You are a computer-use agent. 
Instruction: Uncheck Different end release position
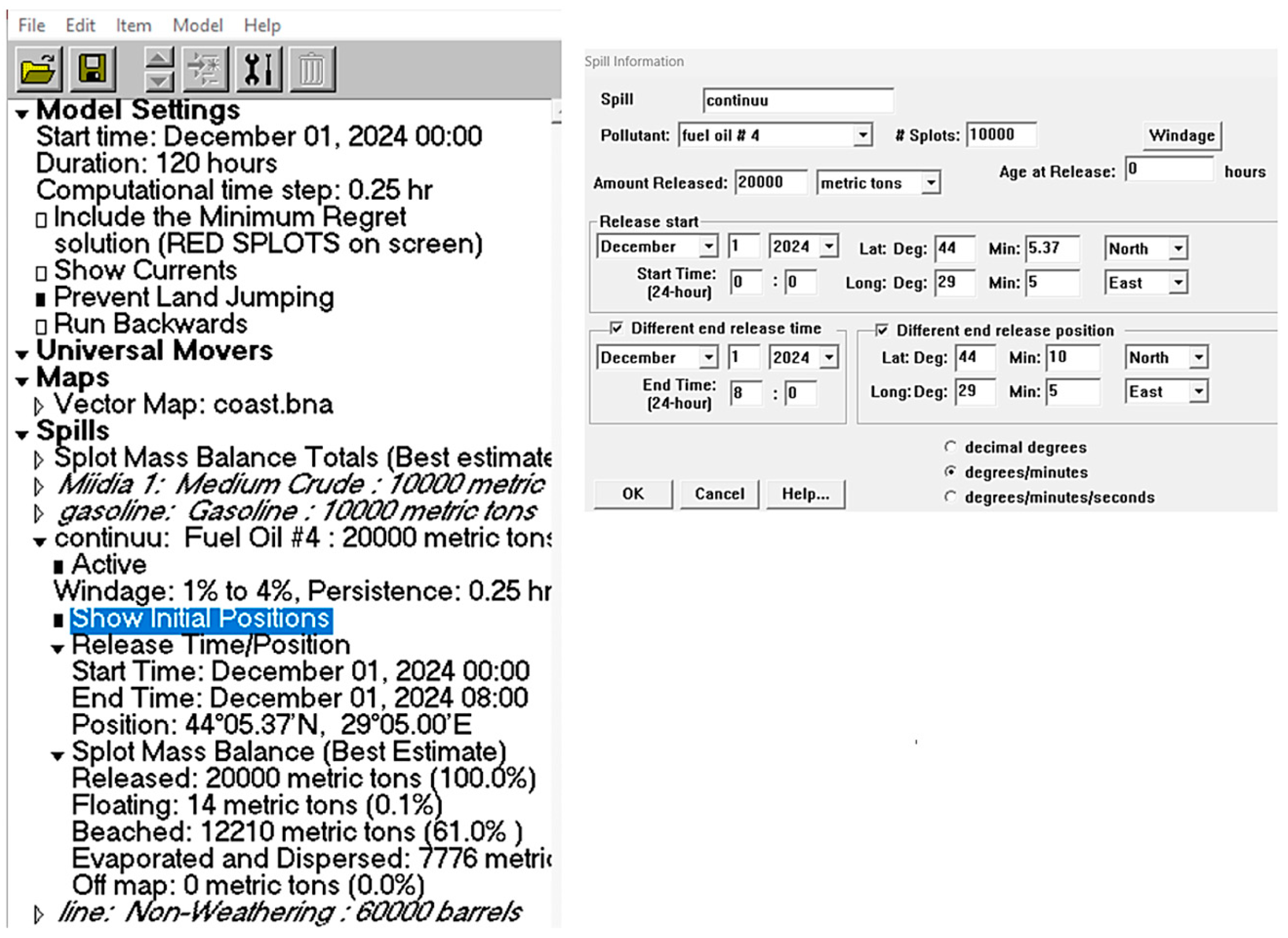[881, 330]
